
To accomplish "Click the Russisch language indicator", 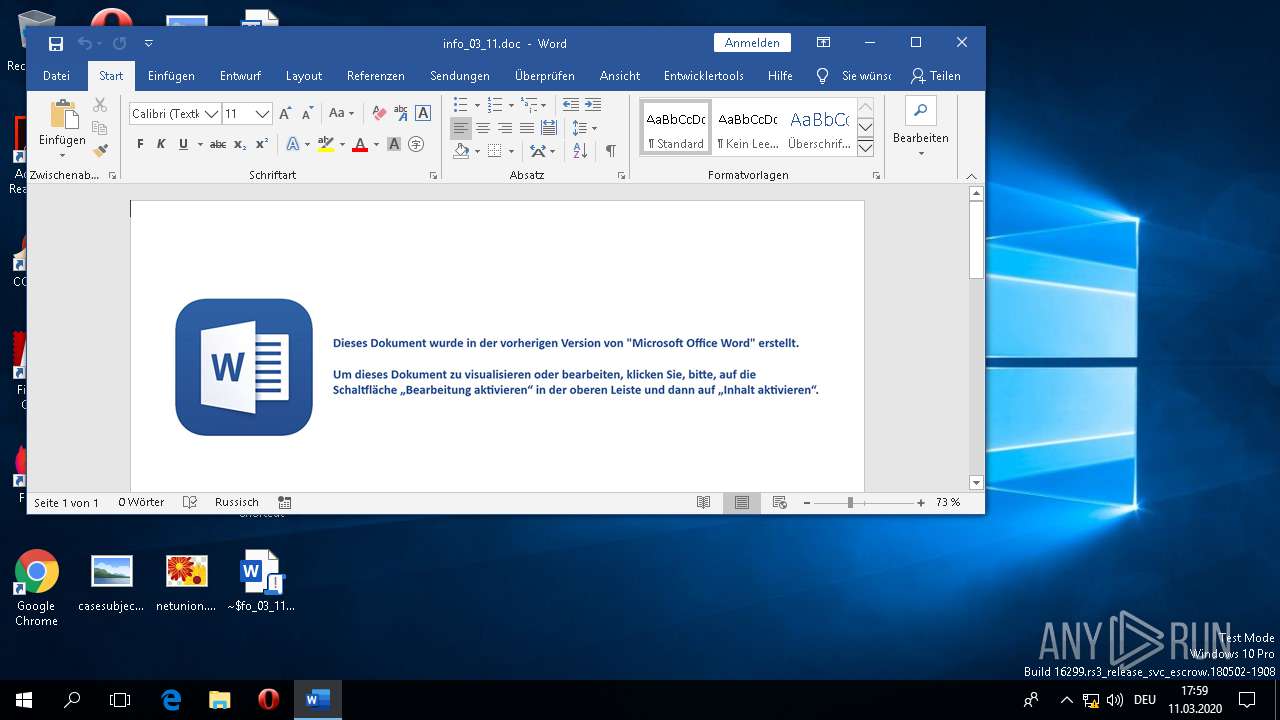I will tap(237, 502).
